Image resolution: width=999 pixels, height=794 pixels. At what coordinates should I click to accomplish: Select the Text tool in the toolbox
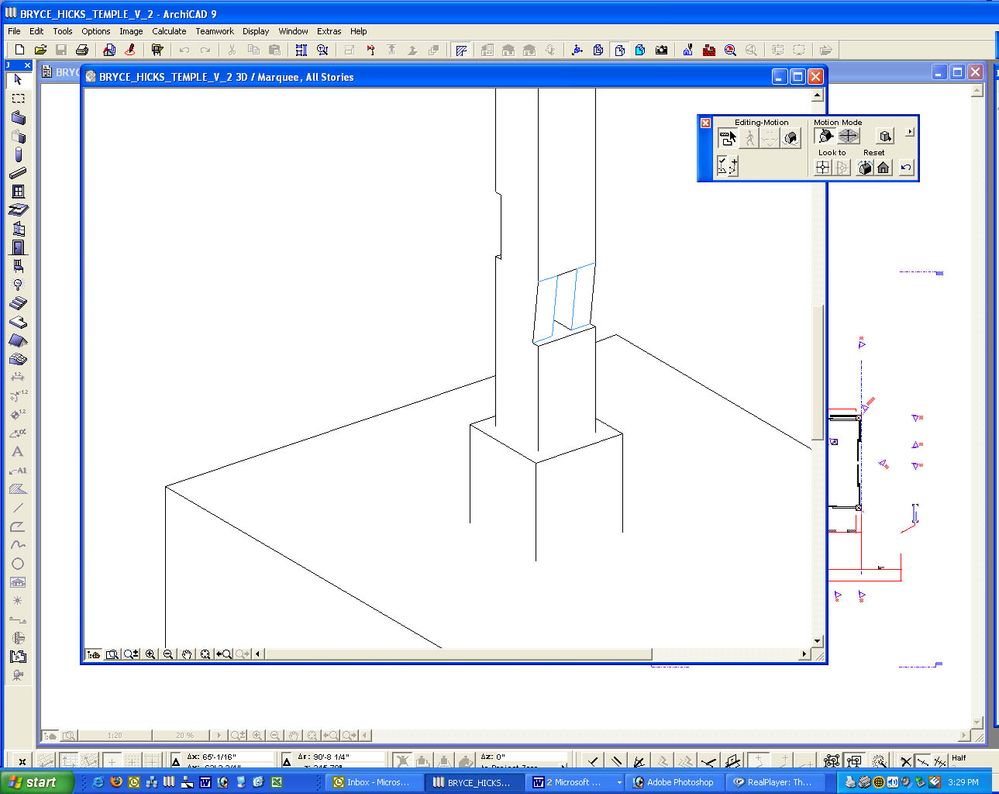[18, 451]
